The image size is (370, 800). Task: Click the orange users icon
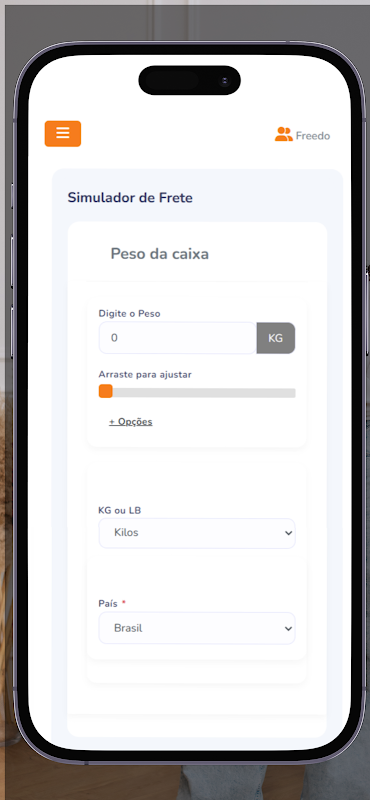(283, 135)
